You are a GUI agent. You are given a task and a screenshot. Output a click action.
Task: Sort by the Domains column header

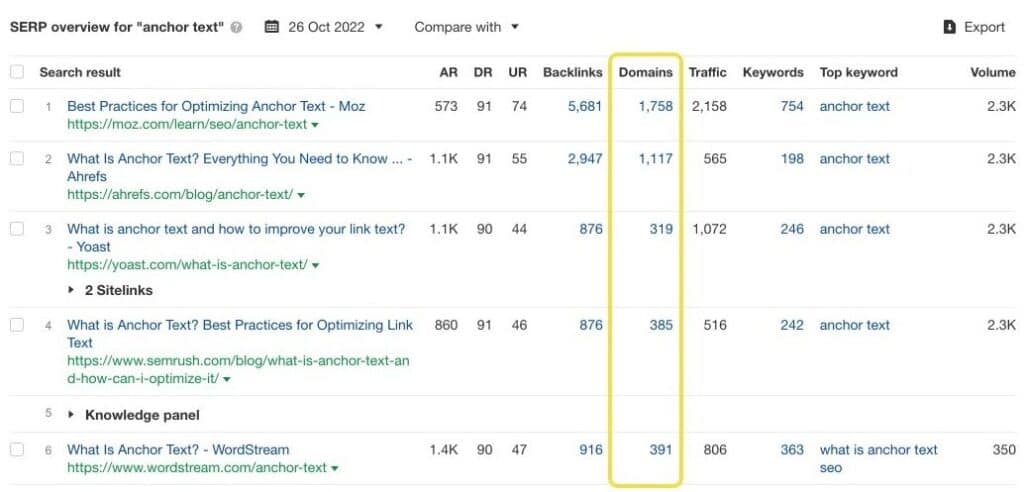[x=645, y=72]
